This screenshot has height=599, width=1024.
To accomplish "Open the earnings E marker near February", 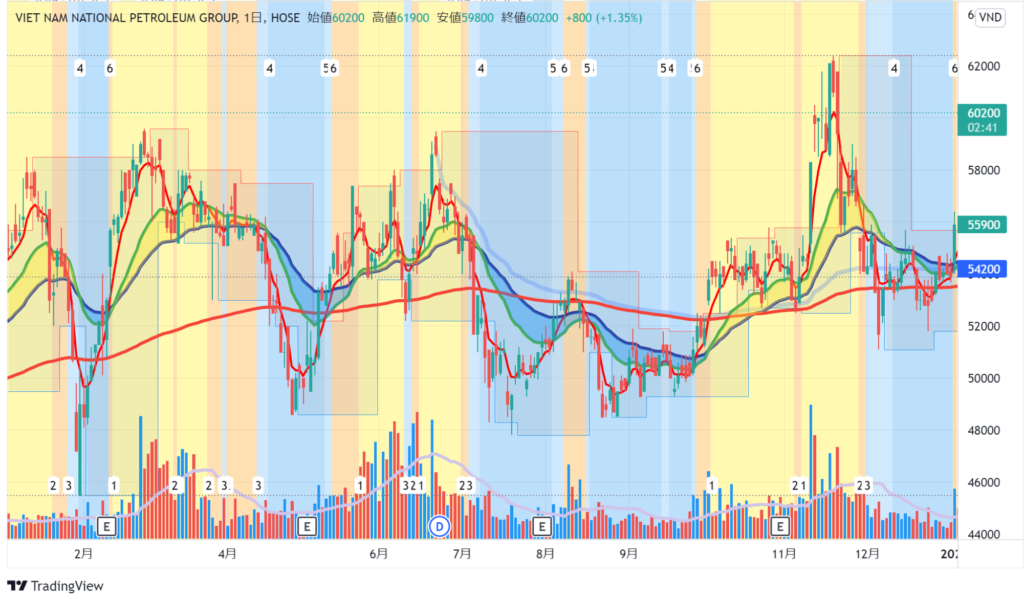I will (106, 526).
